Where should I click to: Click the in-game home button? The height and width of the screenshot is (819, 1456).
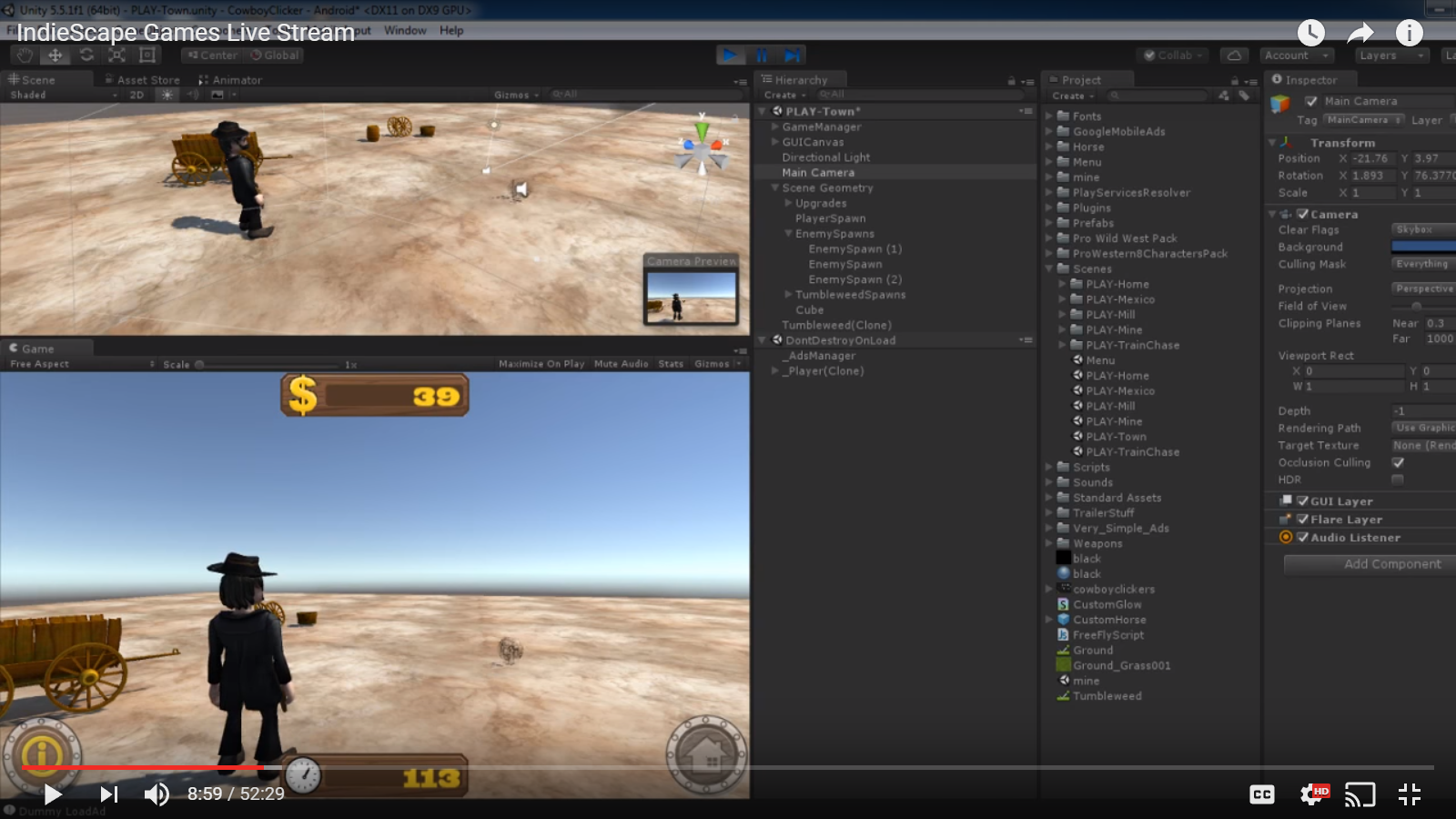click(707, 753)
